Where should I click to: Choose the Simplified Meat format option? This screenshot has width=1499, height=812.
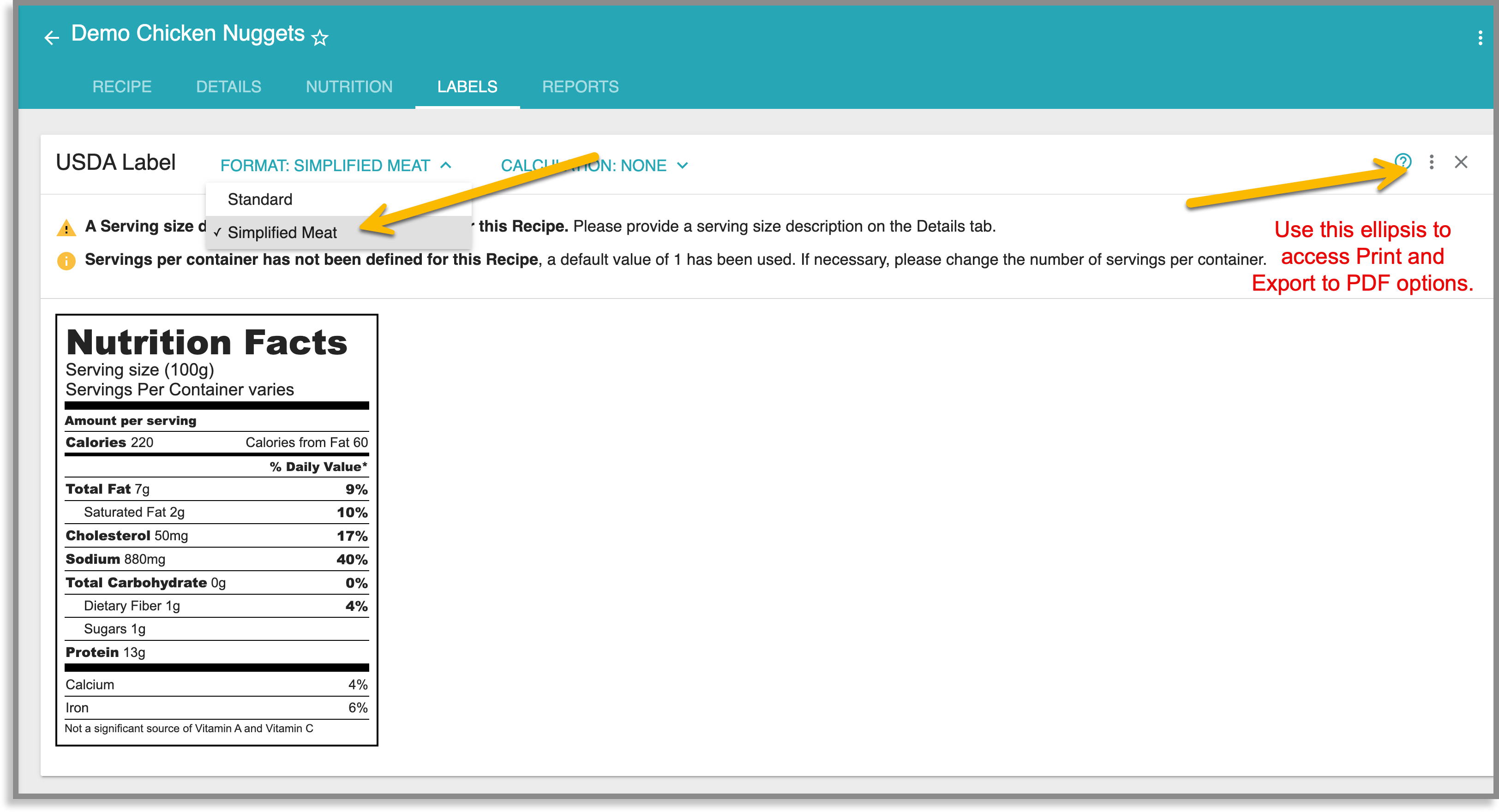coord(338,233)
